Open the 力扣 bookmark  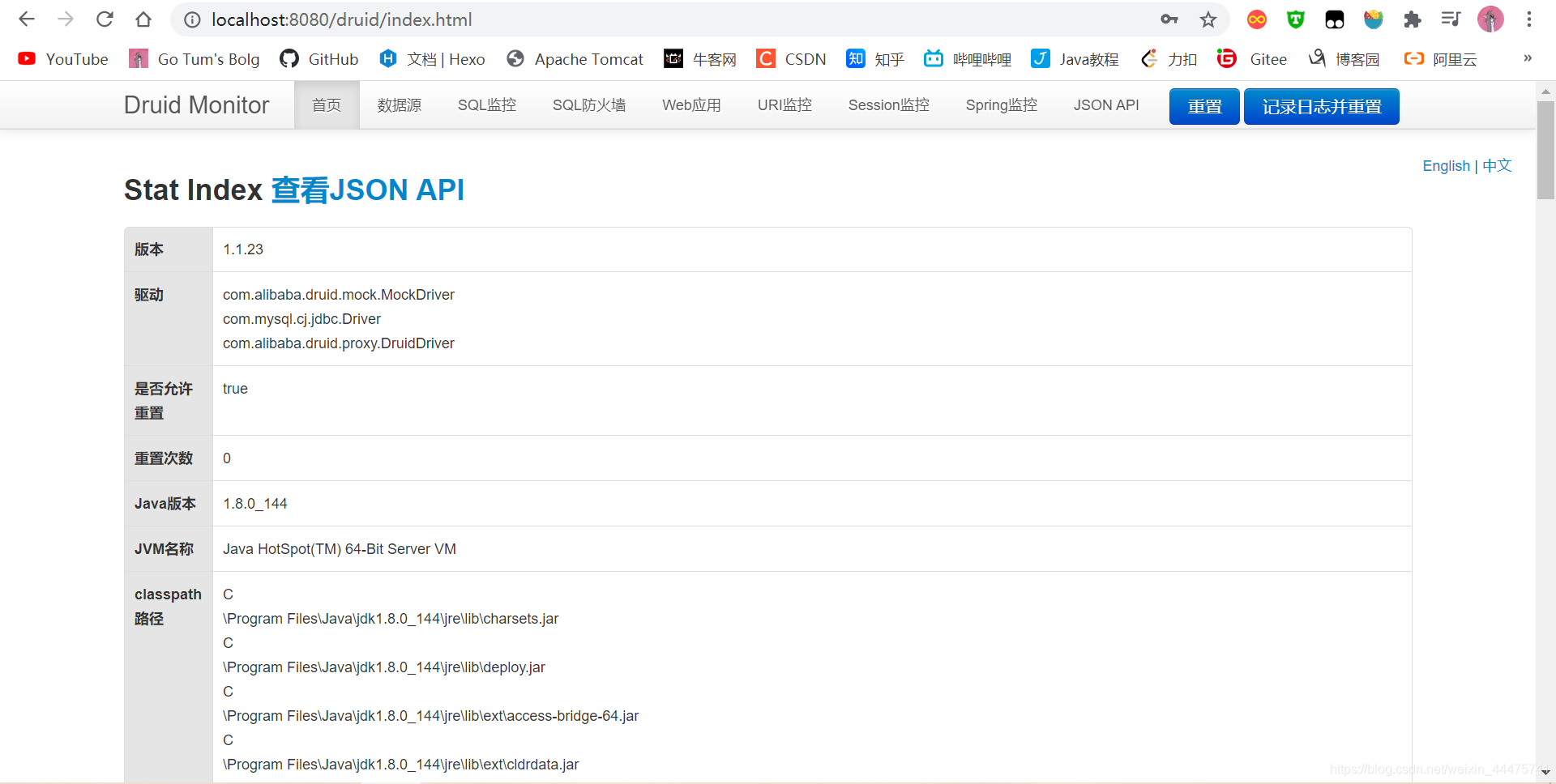[x=1169, y=59]
